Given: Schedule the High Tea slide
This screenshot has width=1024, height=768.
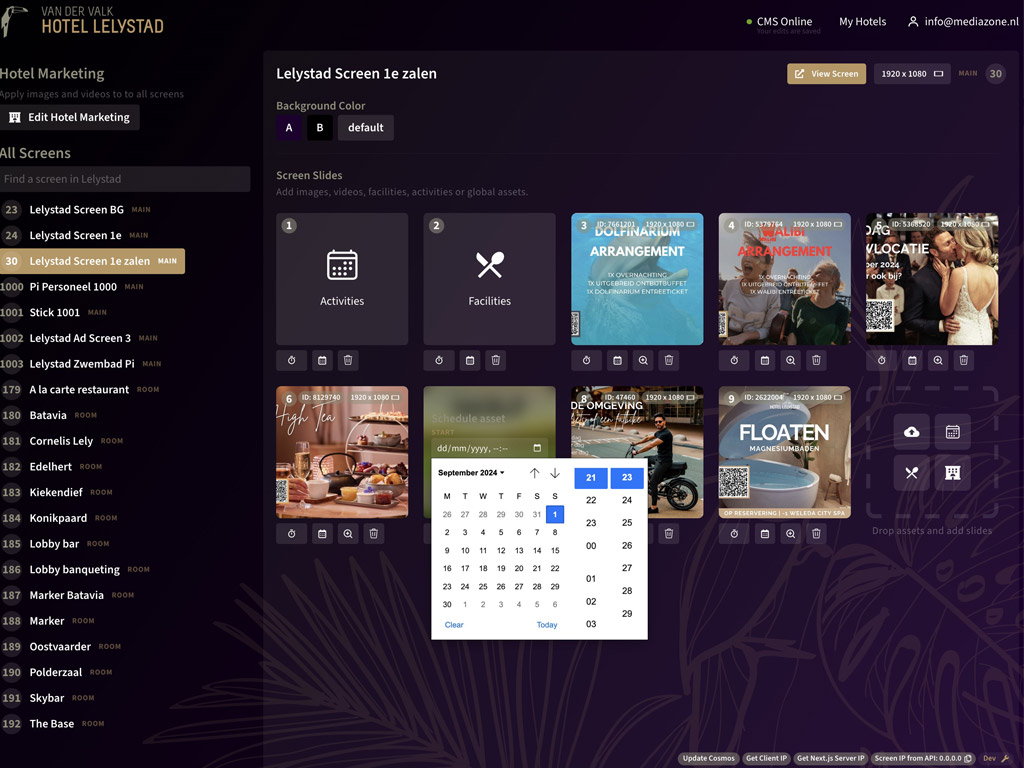Looking at the screenshot, I should coord(322,534).
